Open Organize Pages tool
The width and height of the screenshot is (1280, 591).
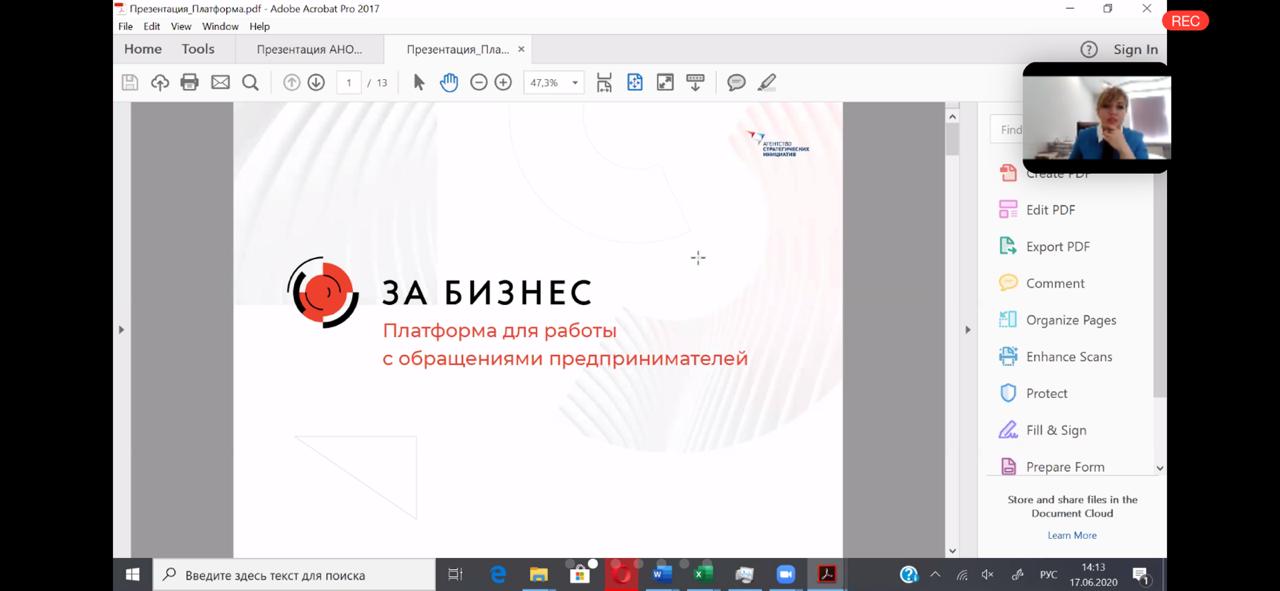coord(1071,320)
